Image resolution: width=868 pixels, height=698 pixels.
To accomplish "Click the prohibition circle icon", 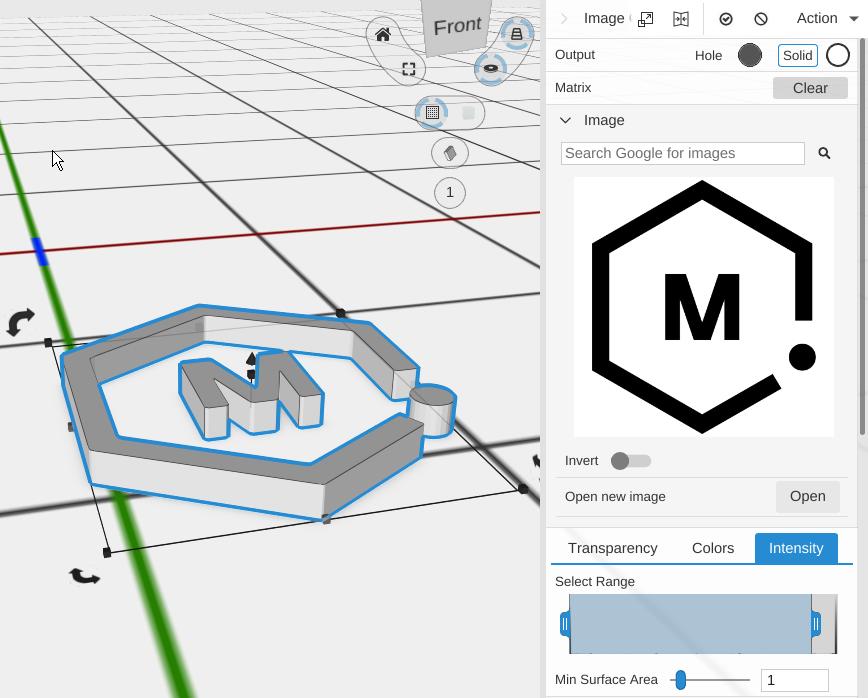I will [x=761, y=19].
